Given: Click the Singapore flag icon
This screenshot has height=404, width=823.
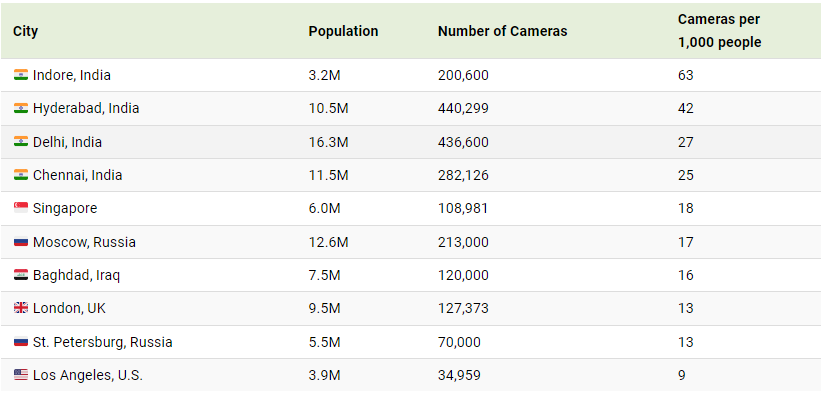Looking at the screenshot, I should pyautogui.click(x=21, y=208).
